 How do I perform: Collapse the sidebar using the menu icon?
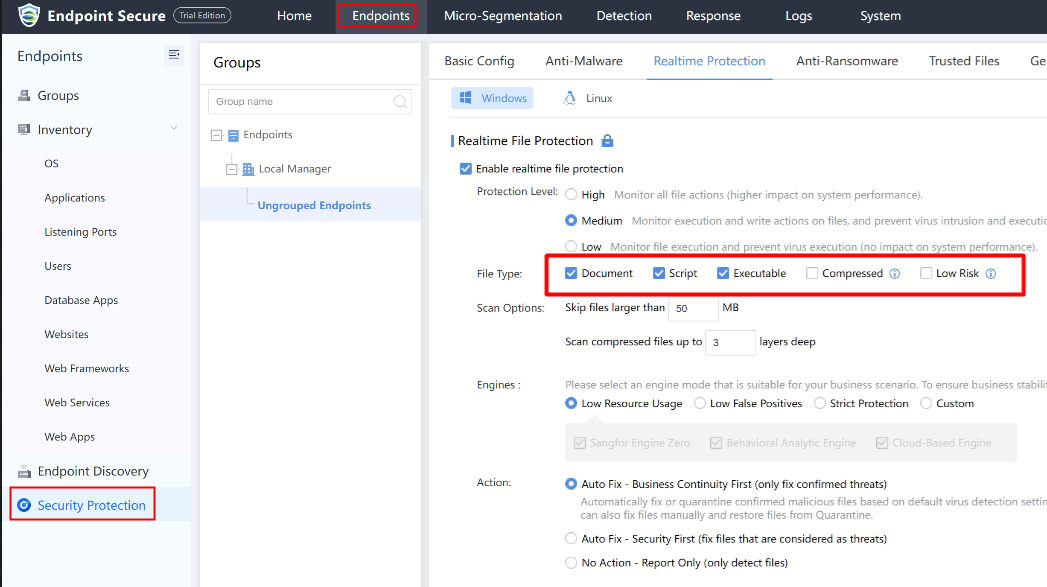coord(174,56)
